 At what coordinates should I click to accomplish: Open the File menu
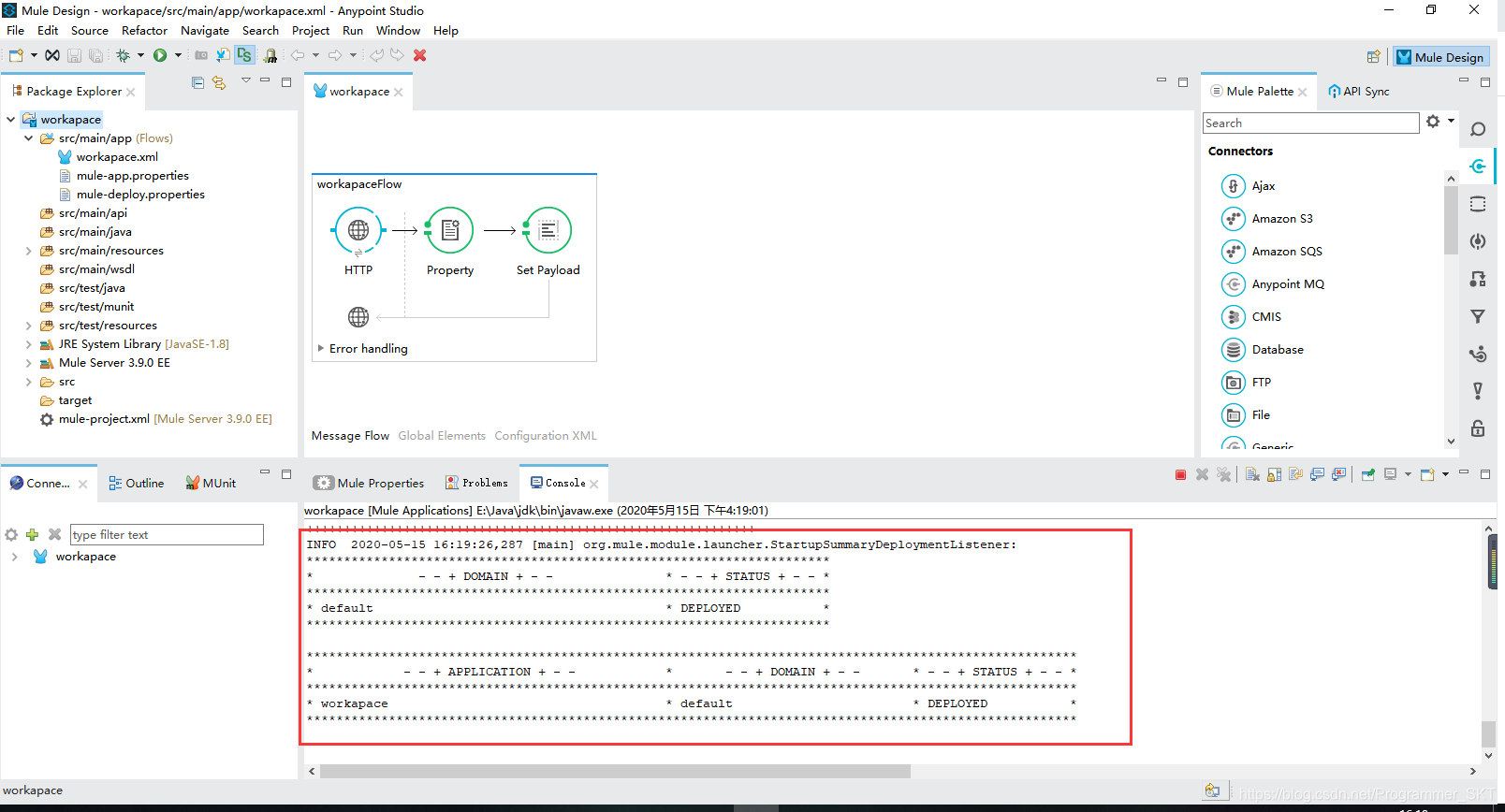[16, 31]
